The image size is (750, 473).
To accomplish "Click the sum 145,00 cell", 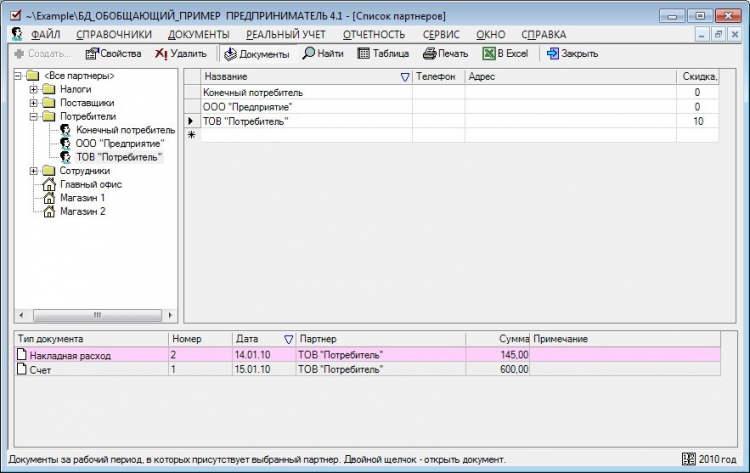I will [x=497, y=354].
